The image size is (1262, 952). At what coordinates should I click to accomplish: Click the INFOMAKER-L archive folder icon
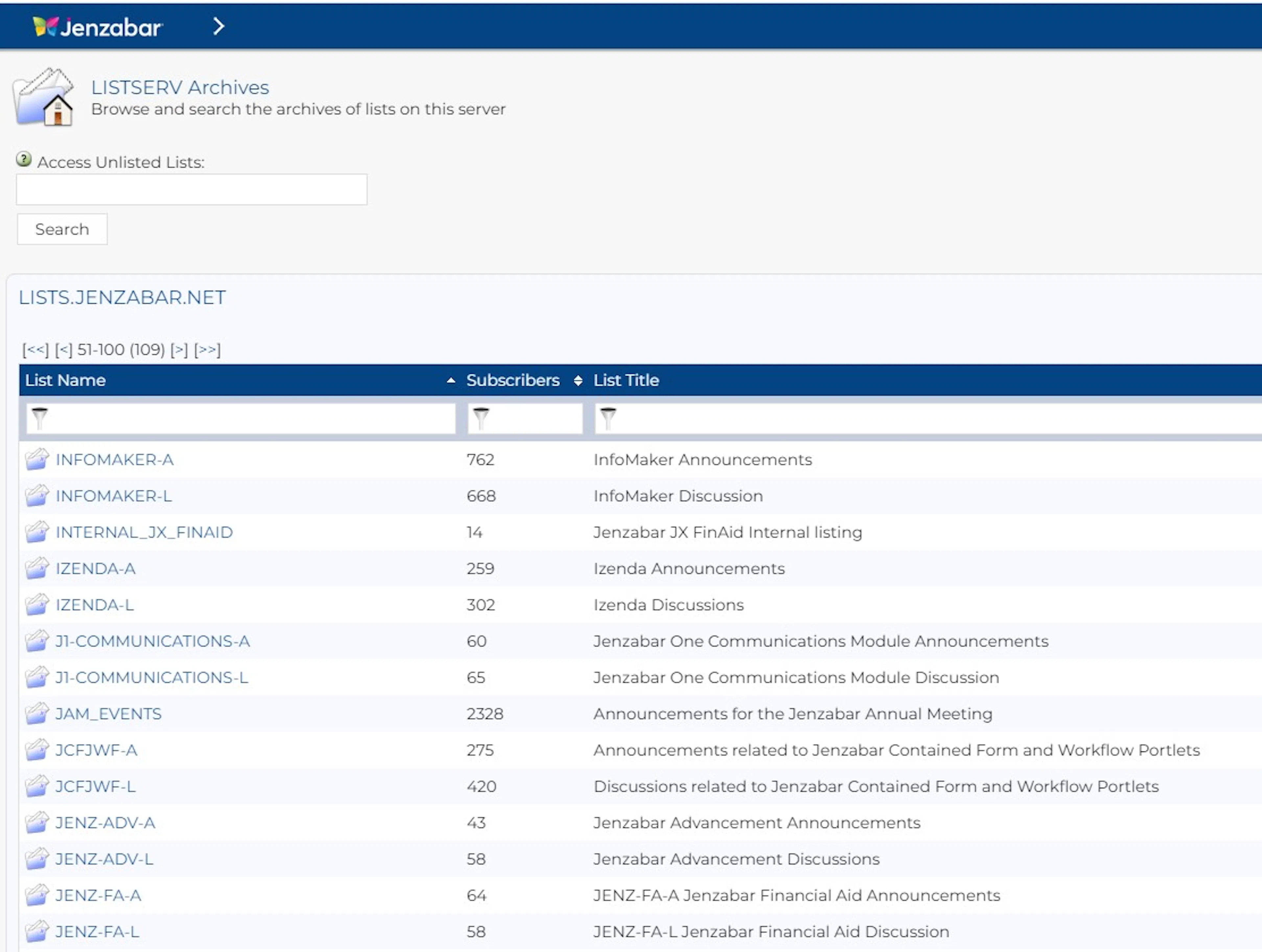[x=37, y=496]
